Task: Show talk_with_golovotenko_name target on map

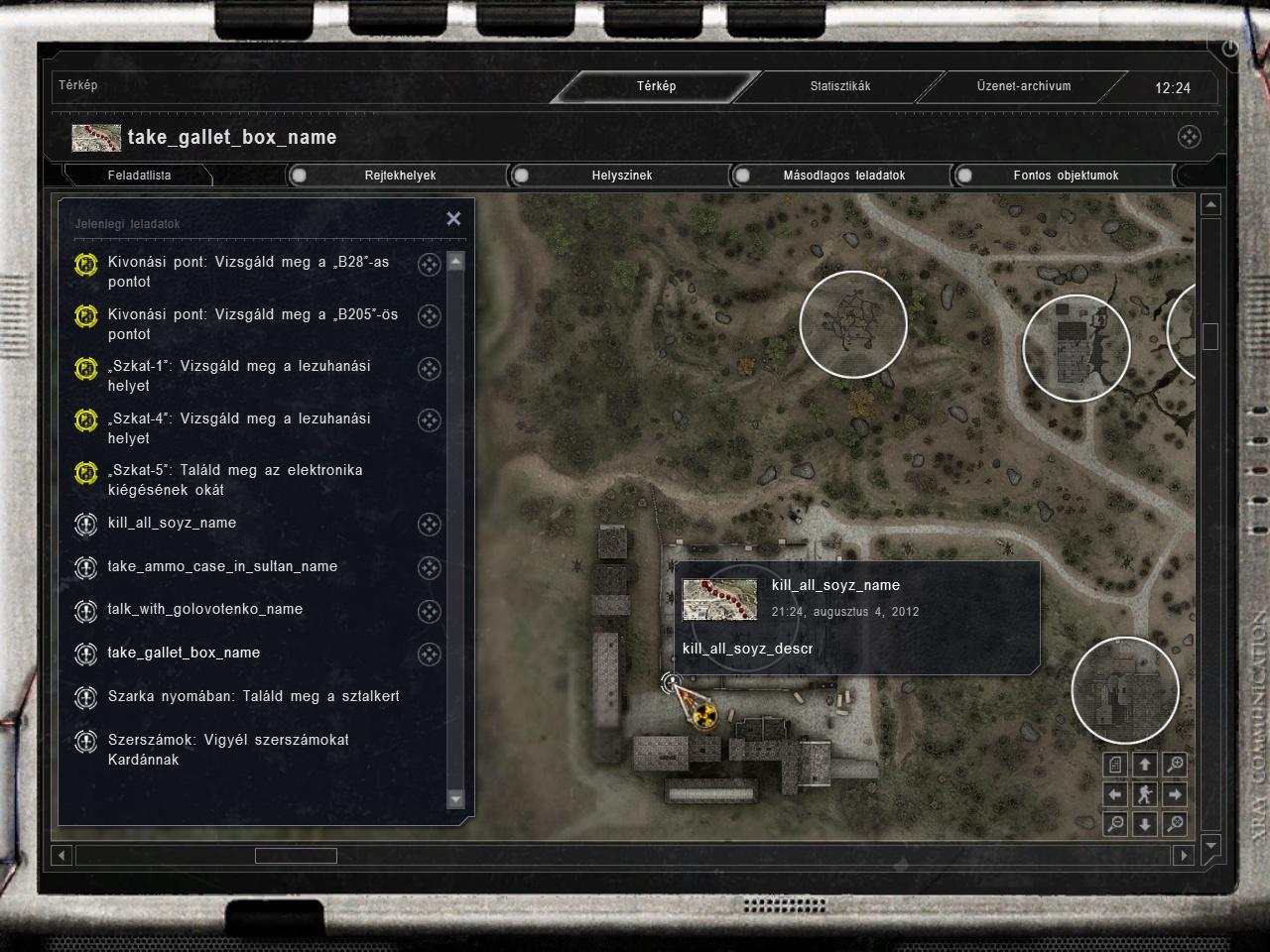Action: pyautogui.click(x=429, y=611)
